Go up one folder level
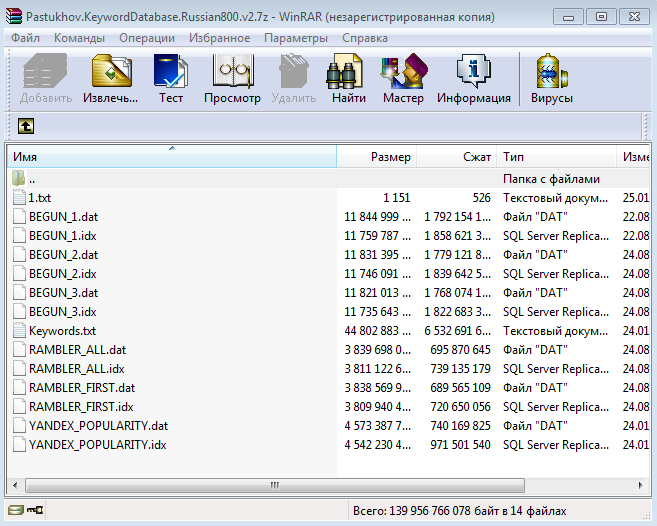The width and height of the screenshot is (657, 526). tap(26, 126)
